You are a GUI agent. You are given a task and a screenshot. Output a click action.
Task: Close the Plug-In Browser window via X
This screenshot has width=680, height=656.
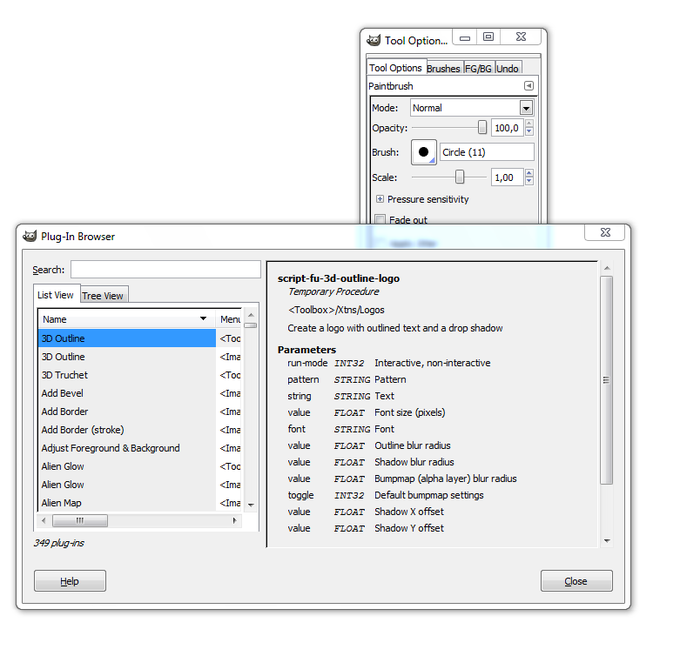(x=605, y=232)
